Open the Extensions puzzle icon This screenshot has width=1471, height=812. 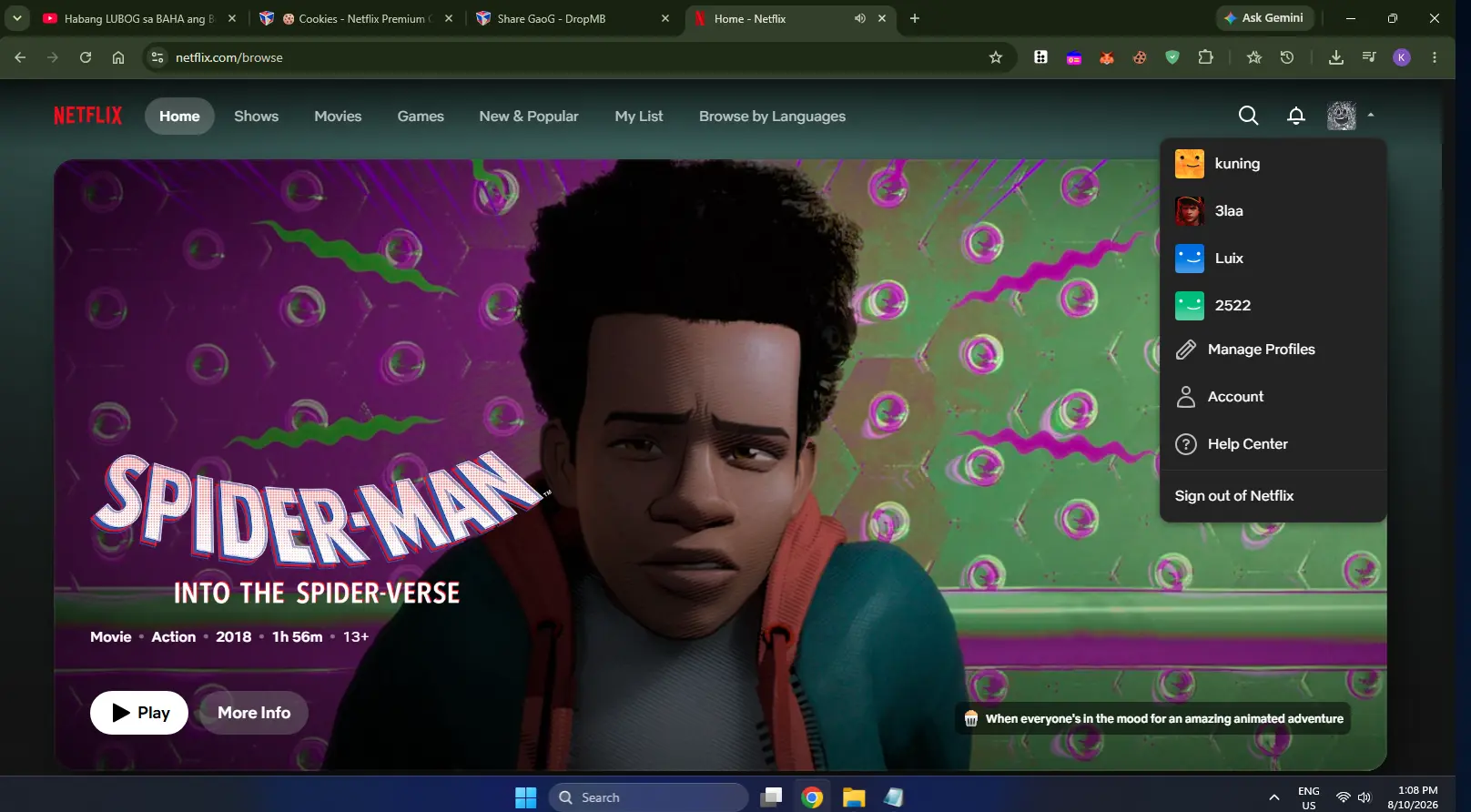[x=1205, y=57]
